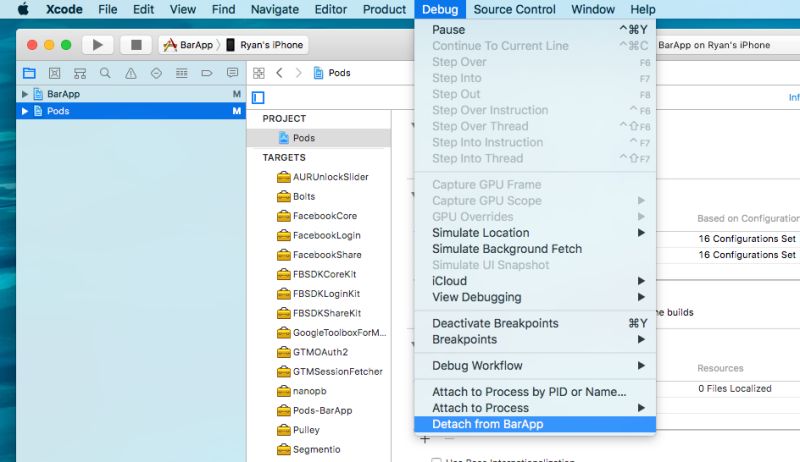Open the Editor menu
800x462 pixels.
click(x=331, y=9)
